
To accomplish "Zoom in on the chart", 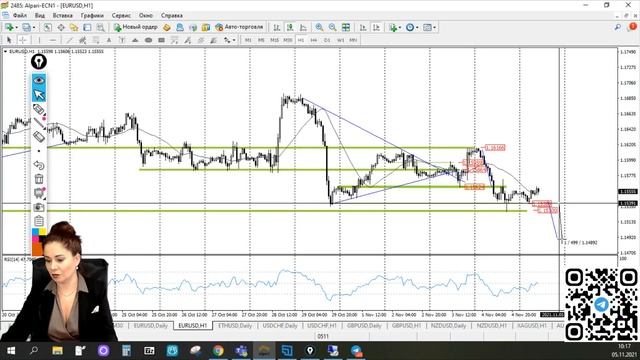I will coord(319,27).
